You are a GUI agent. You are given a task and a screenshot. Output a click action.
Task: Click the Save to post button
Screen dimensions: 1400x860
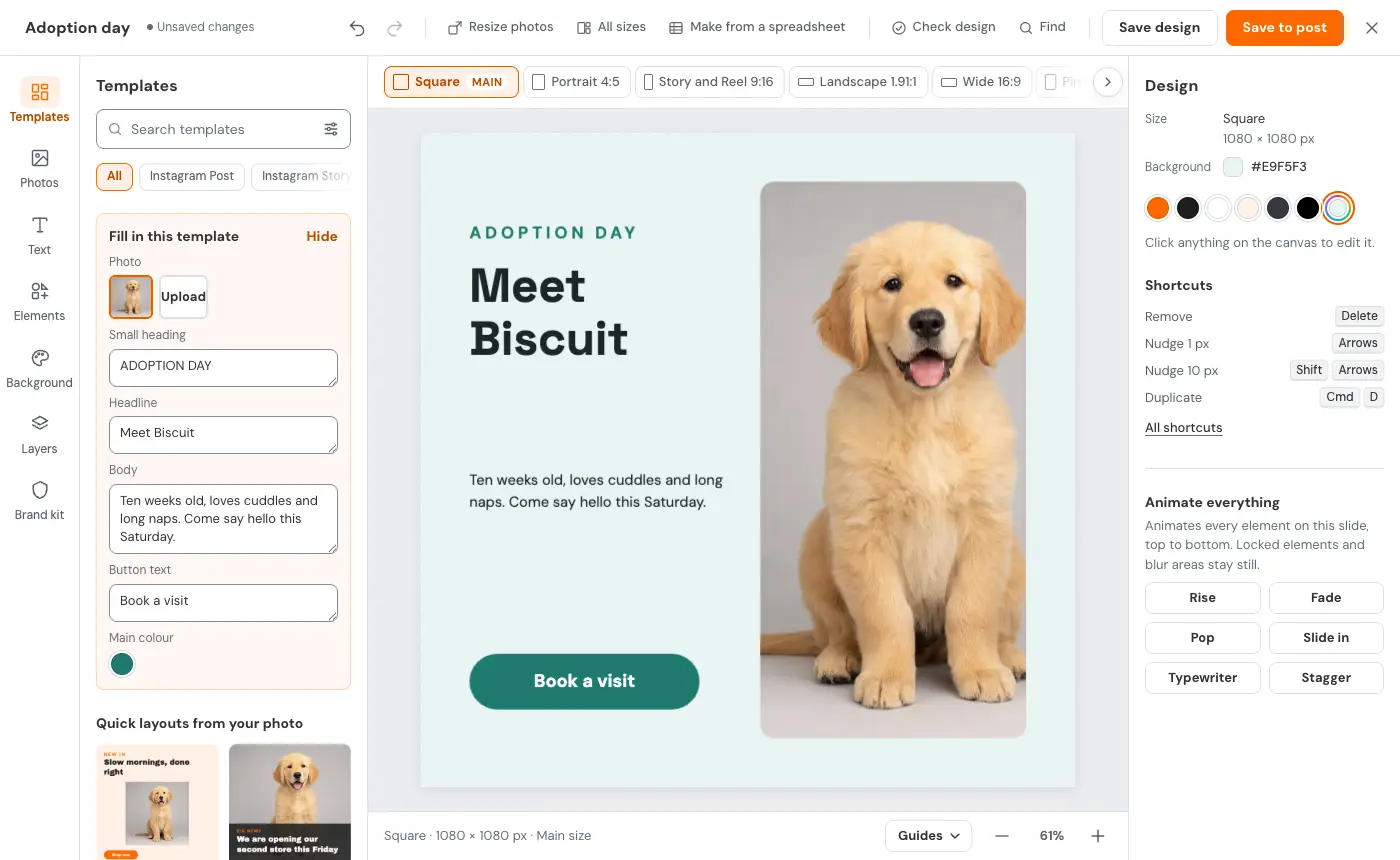pos(1284,28)
